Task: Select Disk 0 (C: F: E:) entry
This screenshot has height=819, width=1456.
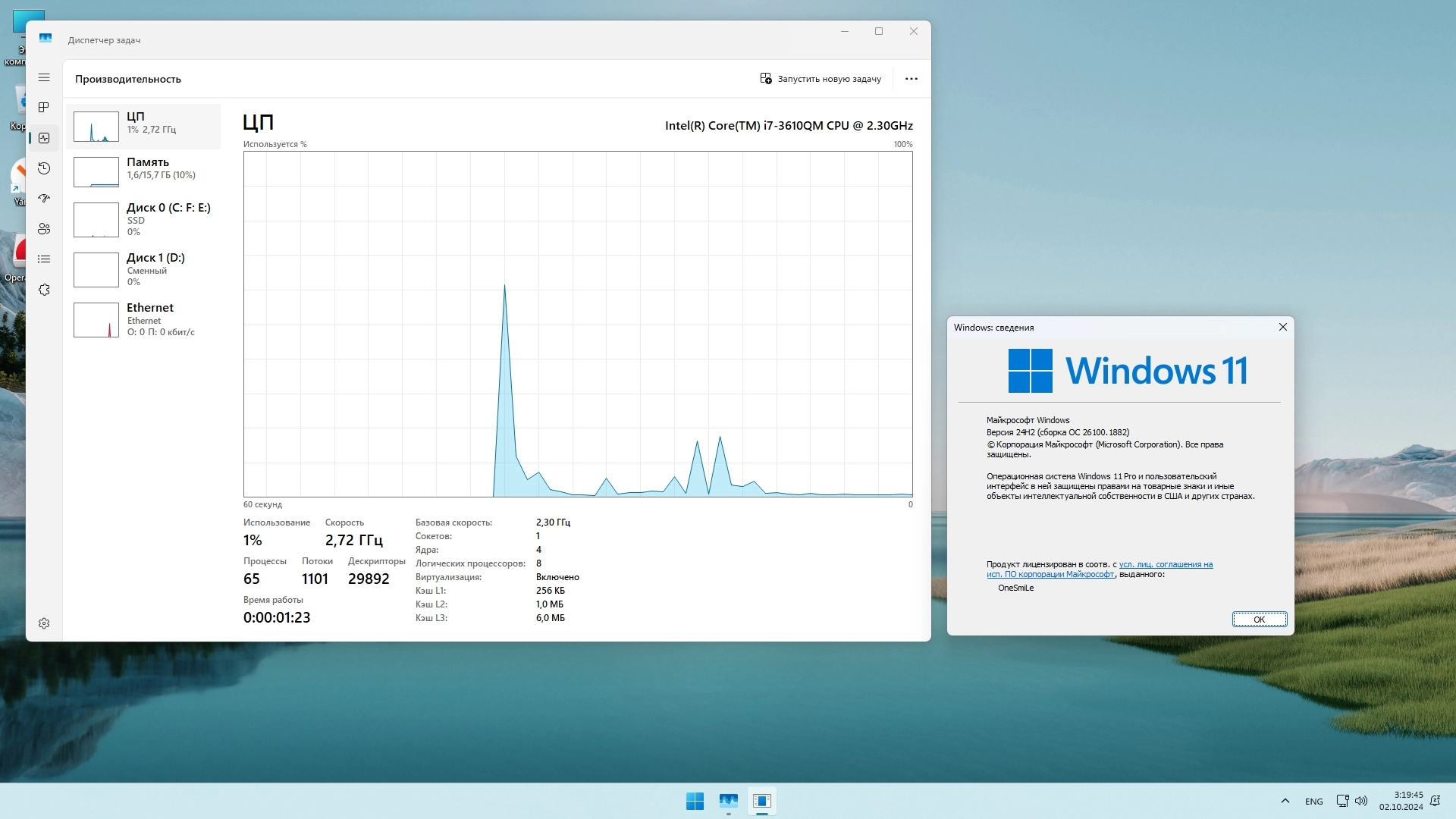Action: tap(144, 219)
